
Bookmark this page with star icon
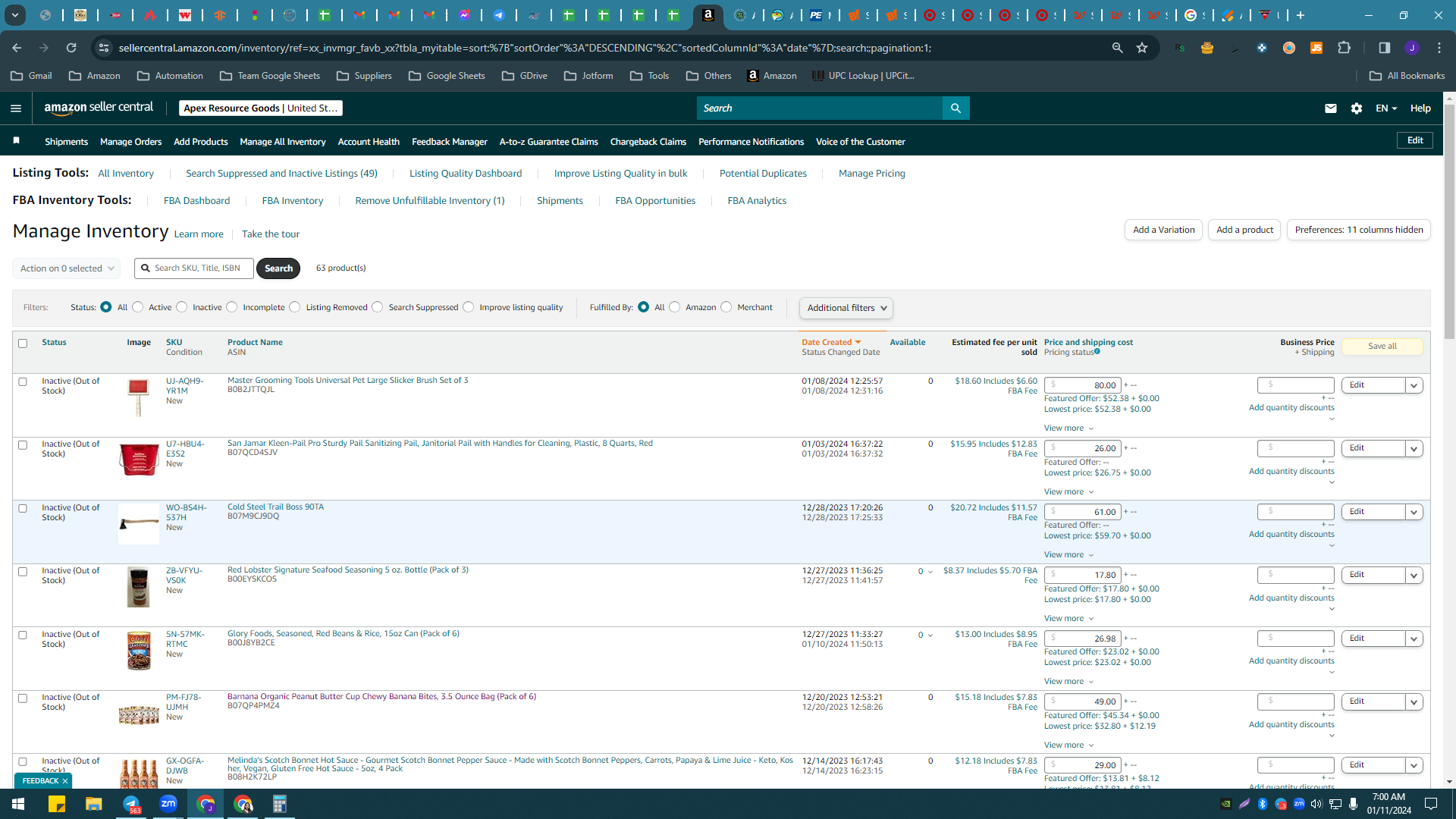coord(1142,48)
